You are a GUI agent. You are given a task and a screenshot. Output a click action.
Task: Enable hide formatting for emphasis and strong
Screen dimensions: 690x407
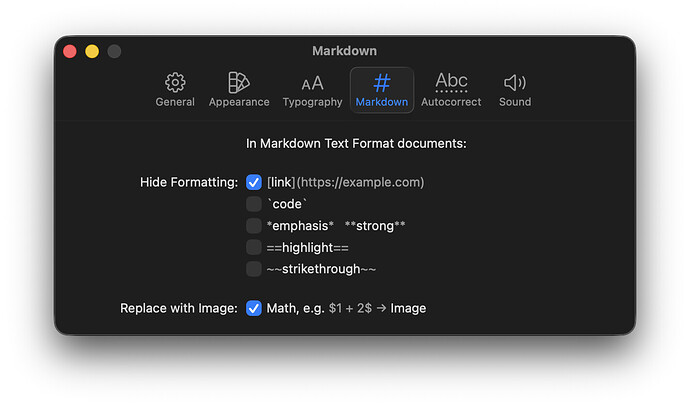click(x=254, y=226)
